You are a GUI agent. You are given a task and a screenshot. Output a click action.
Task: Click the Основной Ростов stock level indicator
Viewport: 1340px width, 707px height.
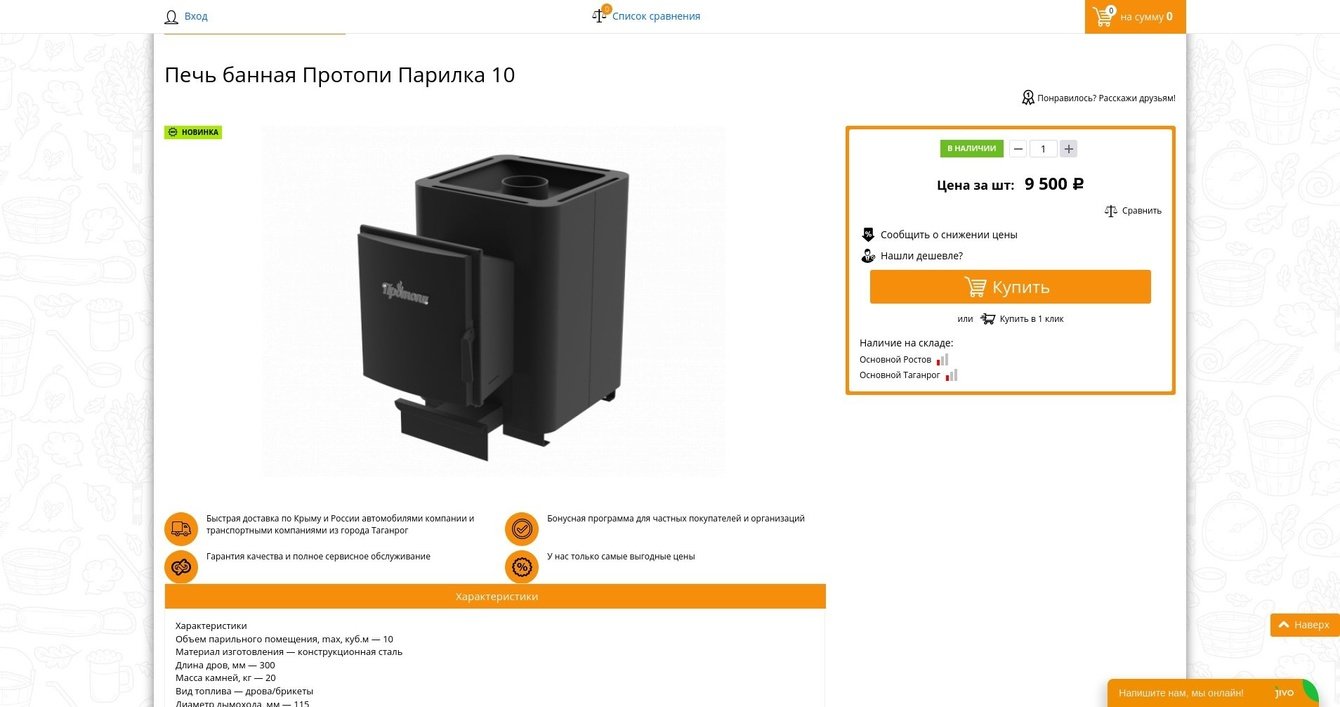coord(942,359)
